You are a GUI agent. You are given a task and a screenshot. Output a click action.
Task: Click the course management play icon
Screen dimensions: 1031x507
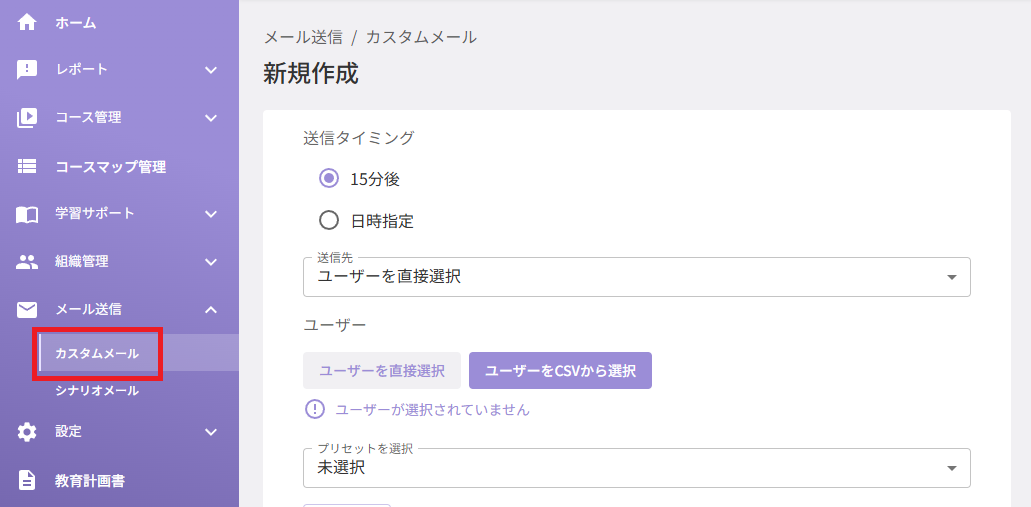[27, 118]
